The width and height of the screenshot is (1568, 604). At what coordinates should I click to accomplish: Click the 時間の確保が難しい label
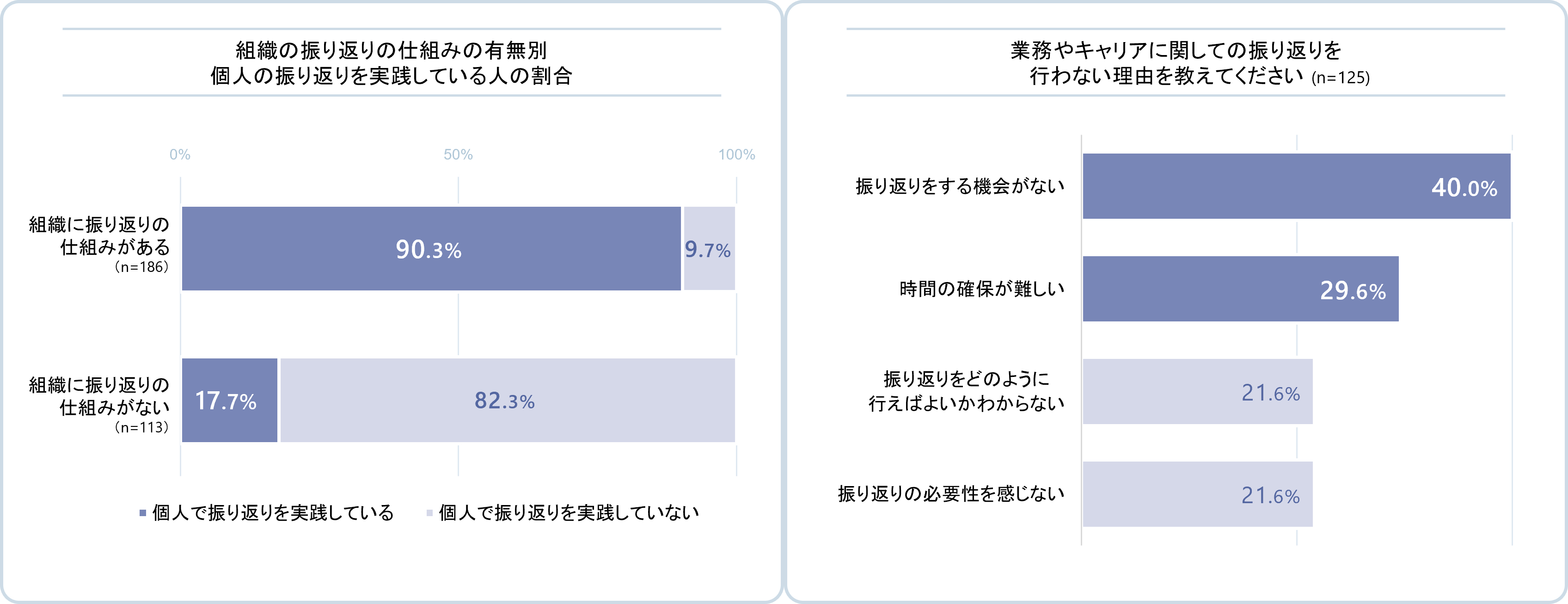pos(982,289)
